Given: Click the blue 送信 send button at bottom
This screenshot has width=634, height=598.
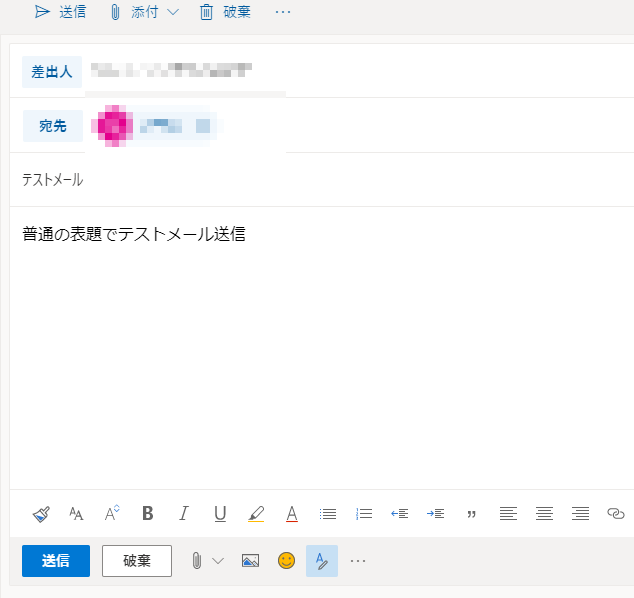Looking at the screenshot, I should [x=56, y=561].
